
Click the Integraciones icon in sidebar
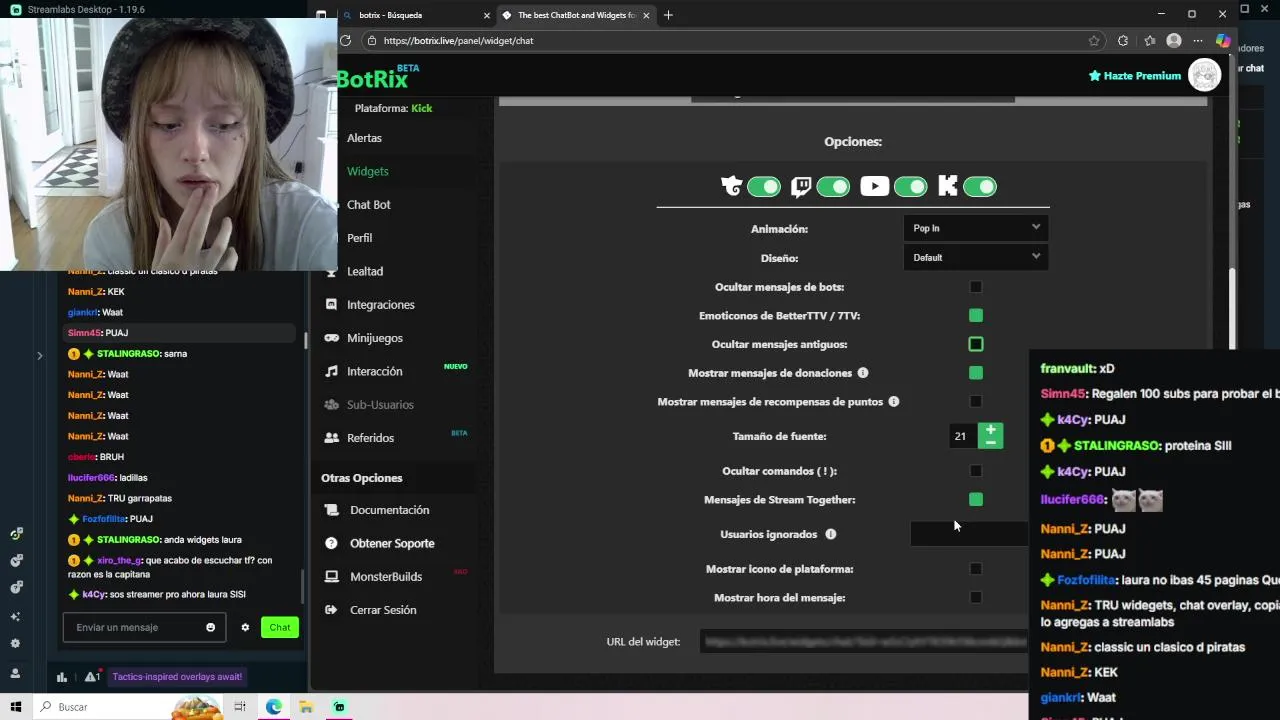332,305
